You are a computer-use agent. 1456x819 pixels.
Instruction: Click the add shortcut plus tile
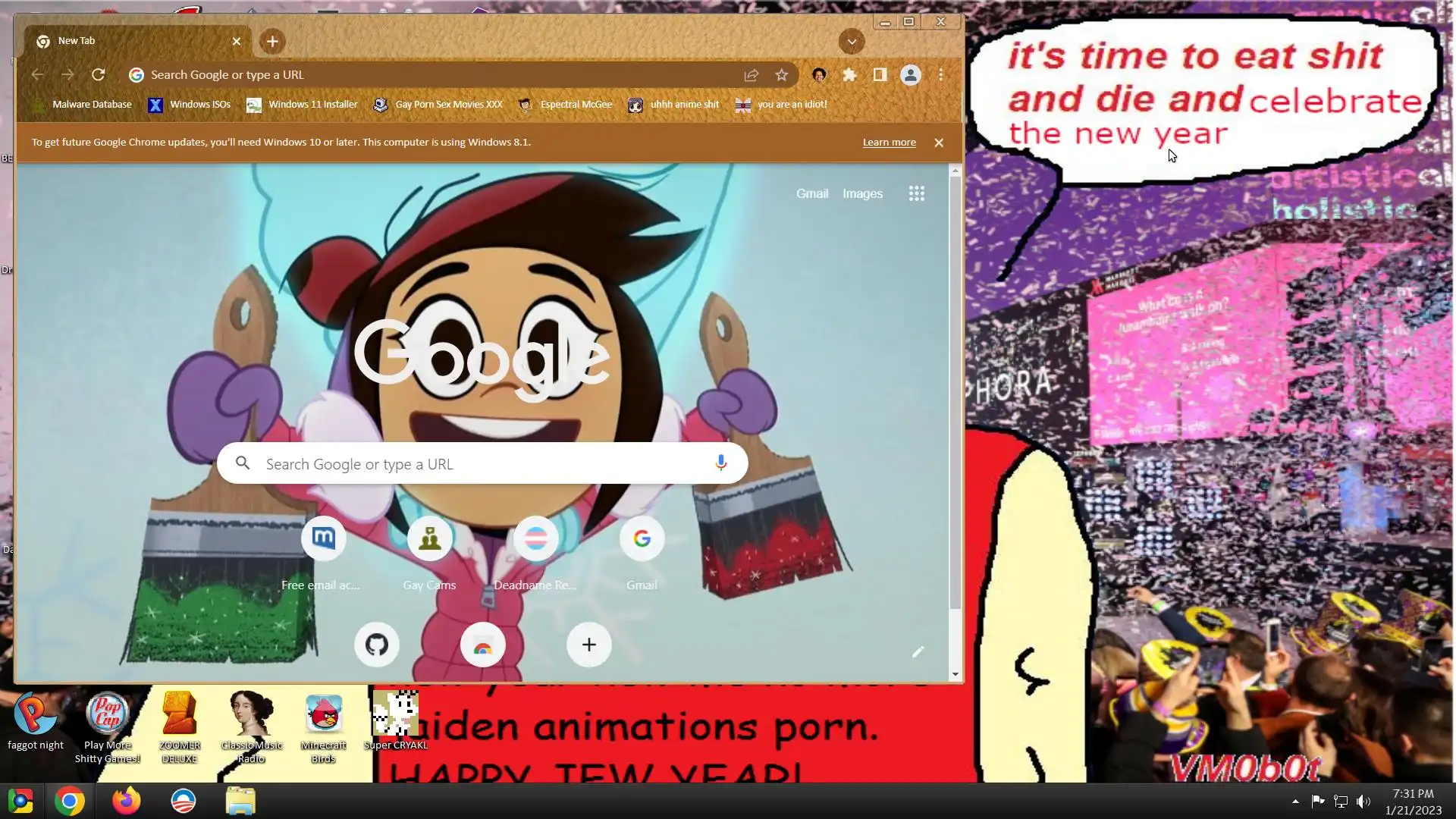588,645
